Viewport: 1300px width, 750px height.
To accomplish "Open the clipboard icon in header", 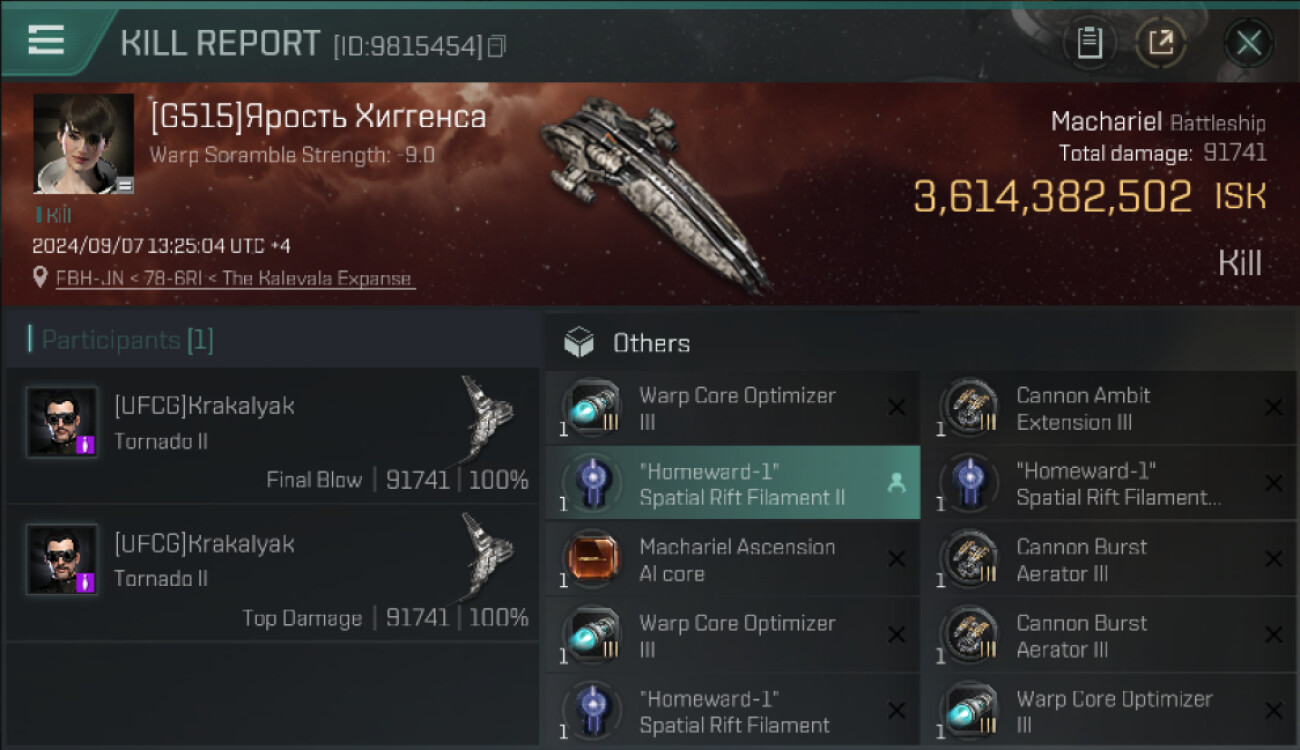I will (x=1089, y=43).
